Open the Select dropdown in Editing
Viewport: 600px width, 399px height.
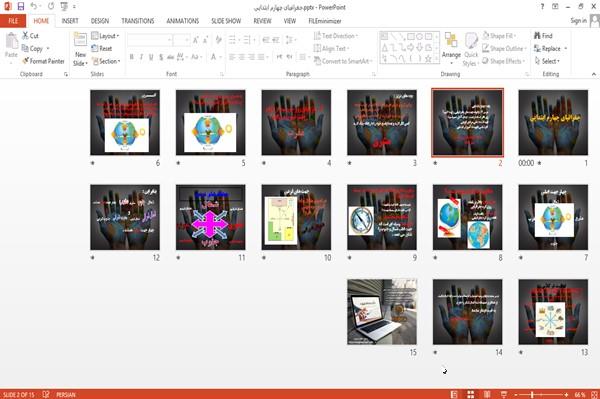547,61
